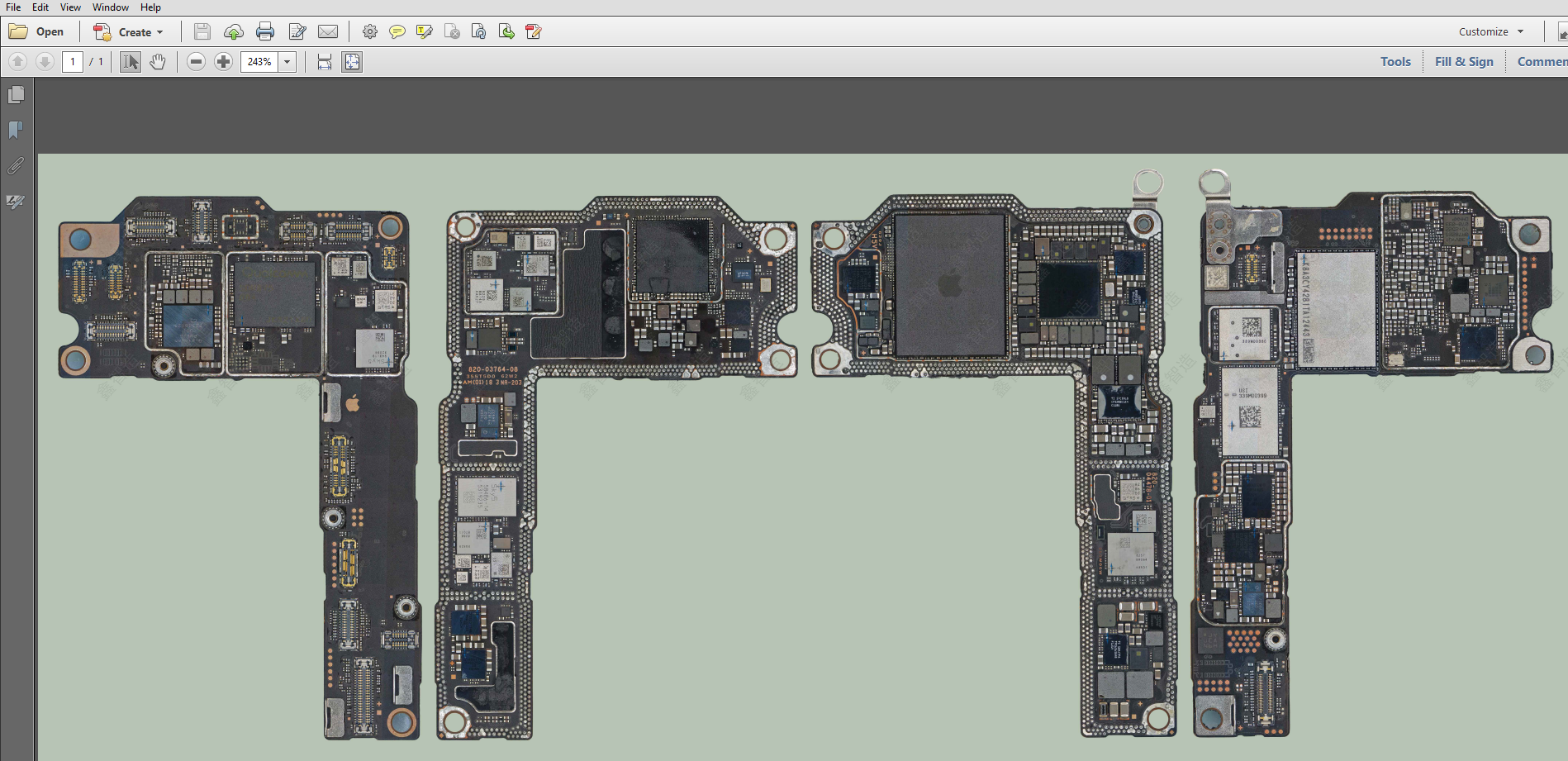Open the View menu

click(70, 7)
